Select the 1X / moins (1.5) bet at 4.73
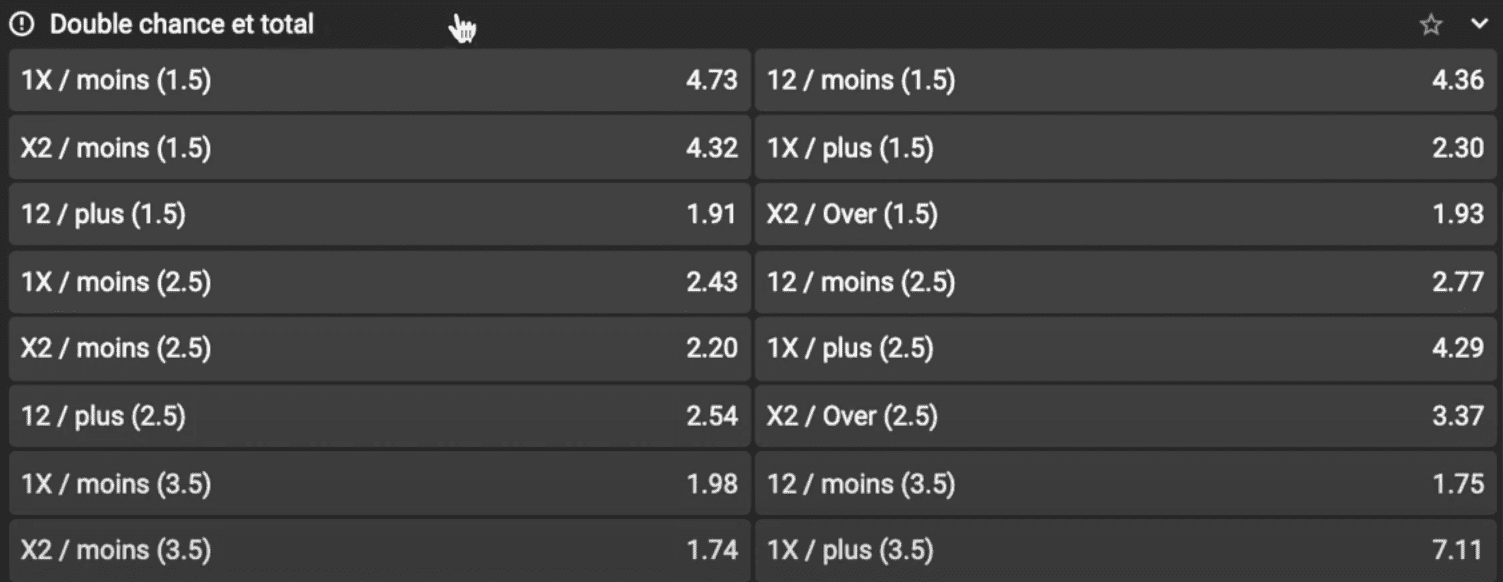The image size is (1503, 582). pyautogui.click(x=379, y=80)
